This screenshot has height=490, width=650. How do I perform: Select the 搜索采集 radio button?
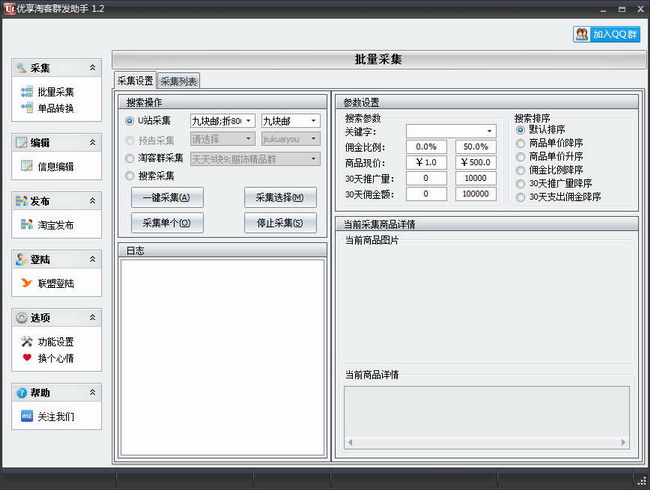click(x=129, y=176)
